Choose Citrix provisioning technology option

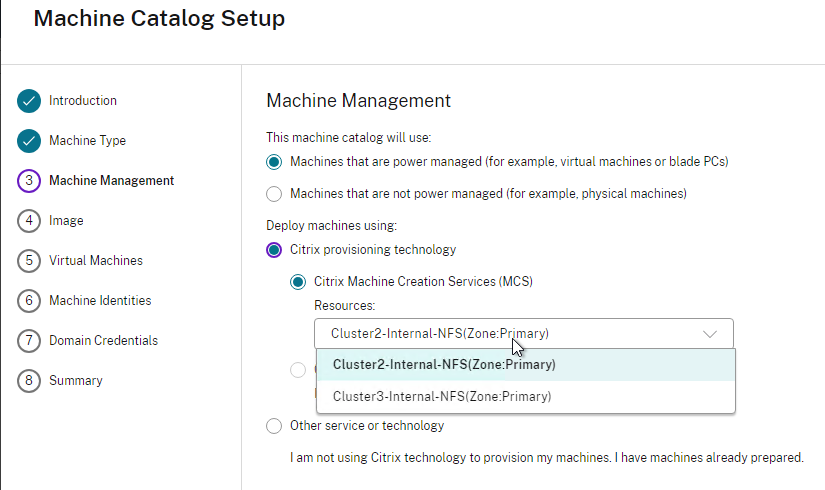274,250
